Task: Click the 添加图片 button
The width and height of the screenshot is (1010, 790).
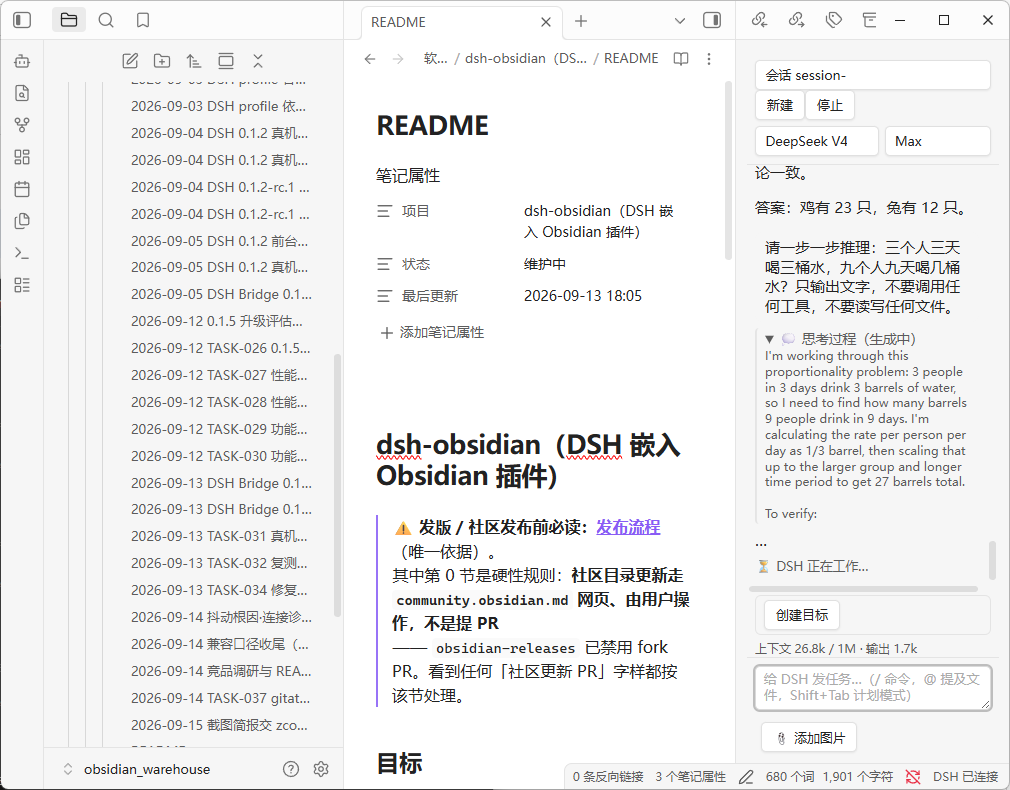Action: click(x=809, y=738)
